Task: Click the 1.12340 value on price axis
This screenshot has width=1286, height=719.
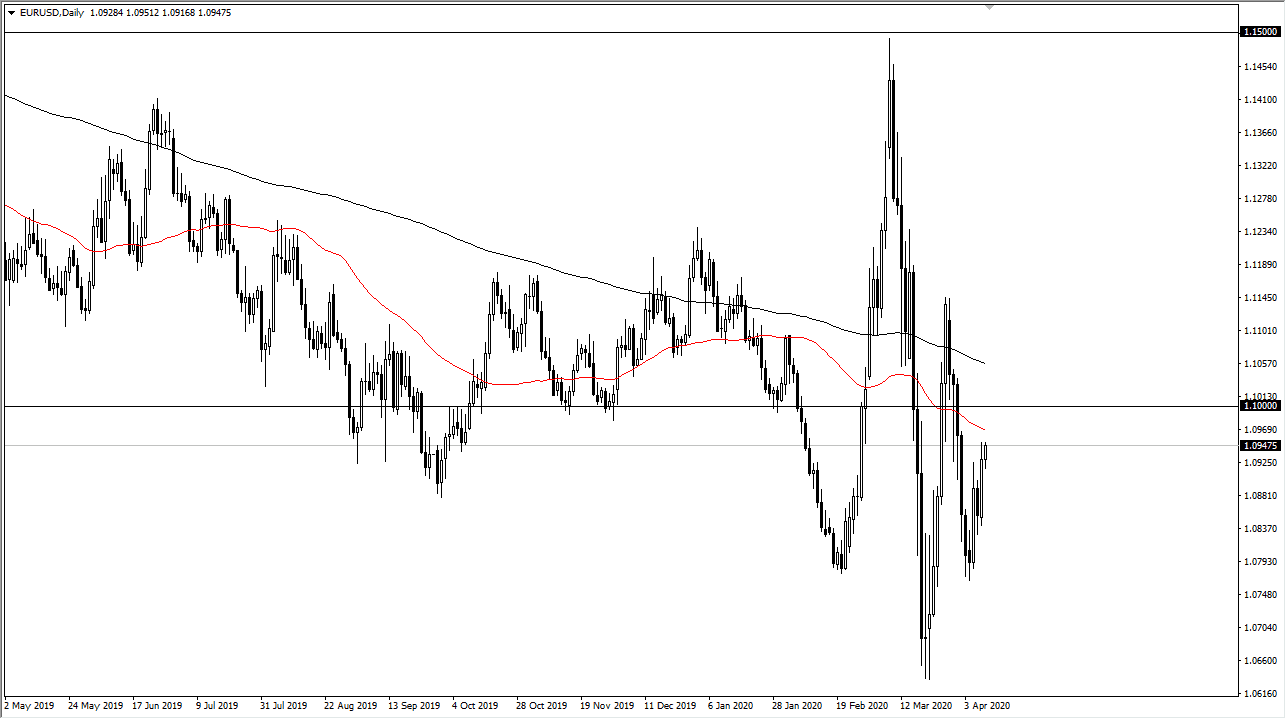Action: pos(1261,232)
